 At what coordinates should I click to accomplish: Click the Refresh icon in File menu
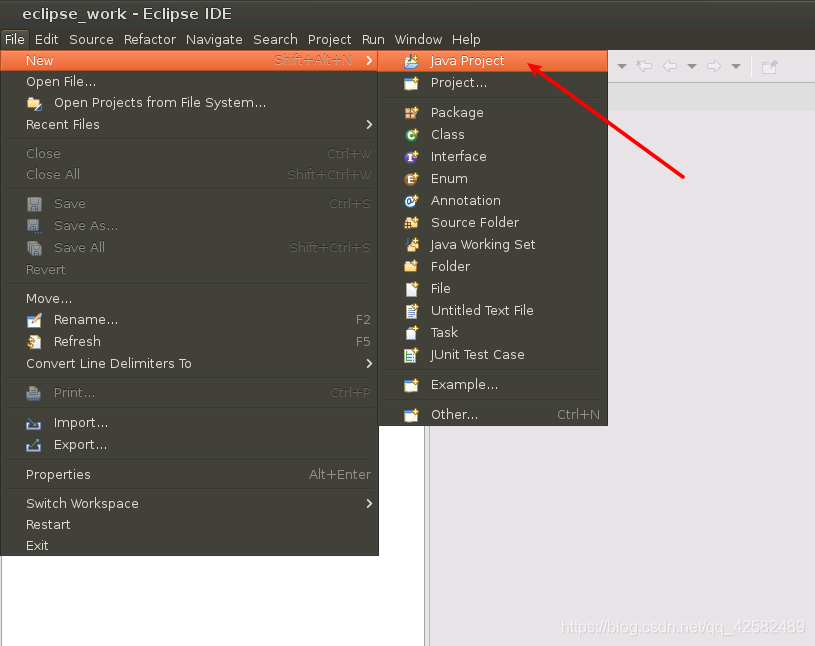(x=34, y=342)
